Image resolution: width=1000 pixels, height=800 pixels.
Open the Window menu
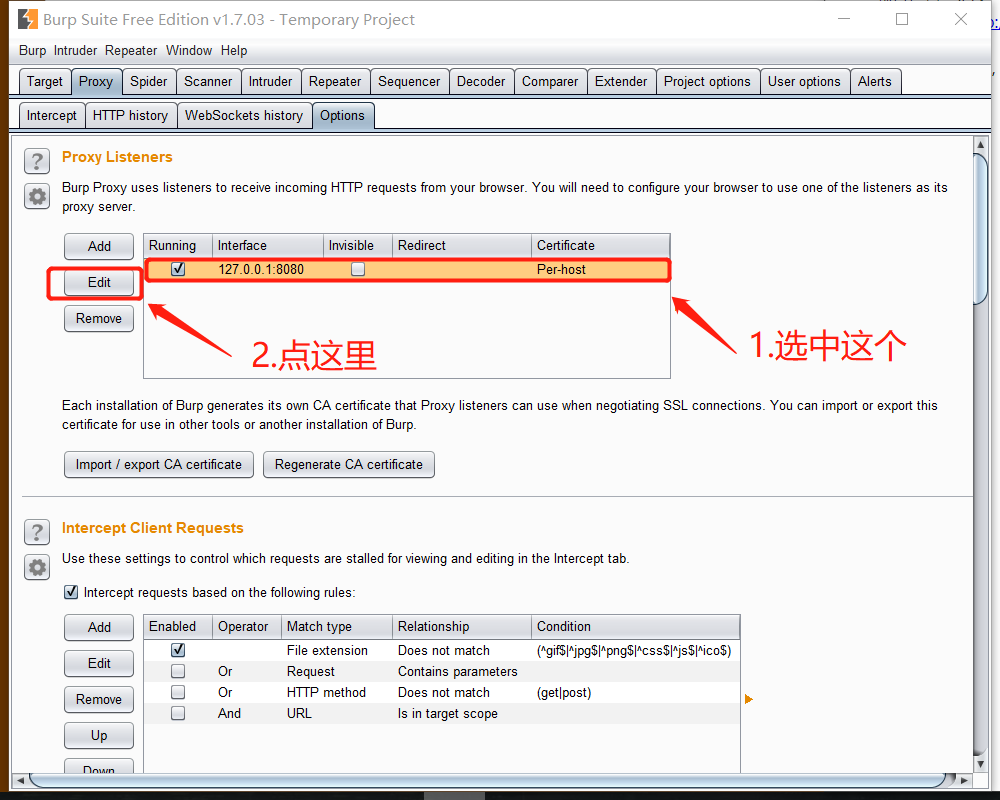(x=189, y=50)
